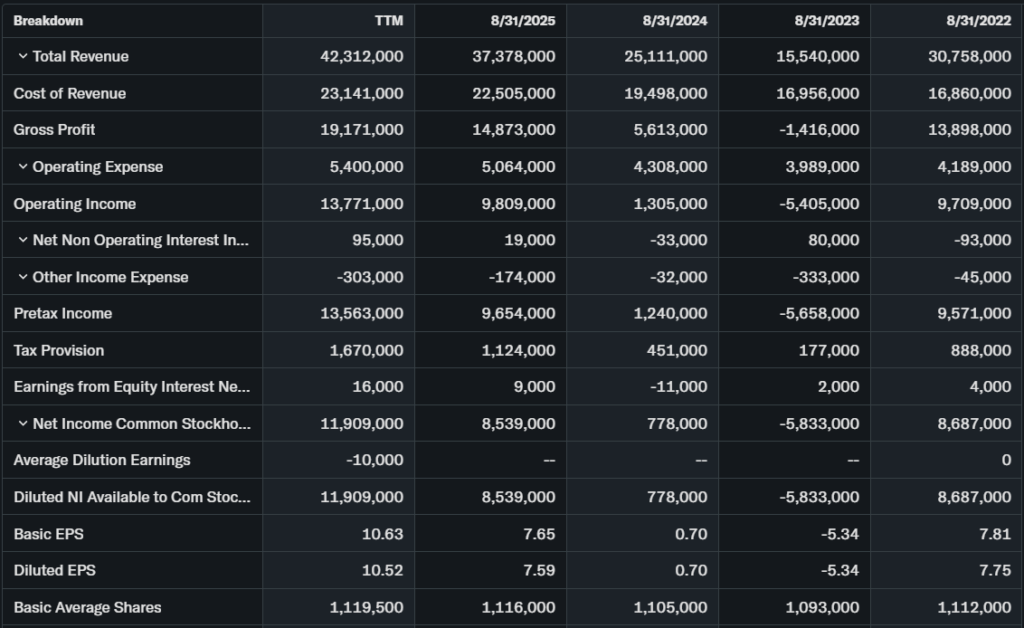The height and width of the screenshot is (628, 1024).
Task: Click the Cost of Revenue row label
Action: point(70,94)
